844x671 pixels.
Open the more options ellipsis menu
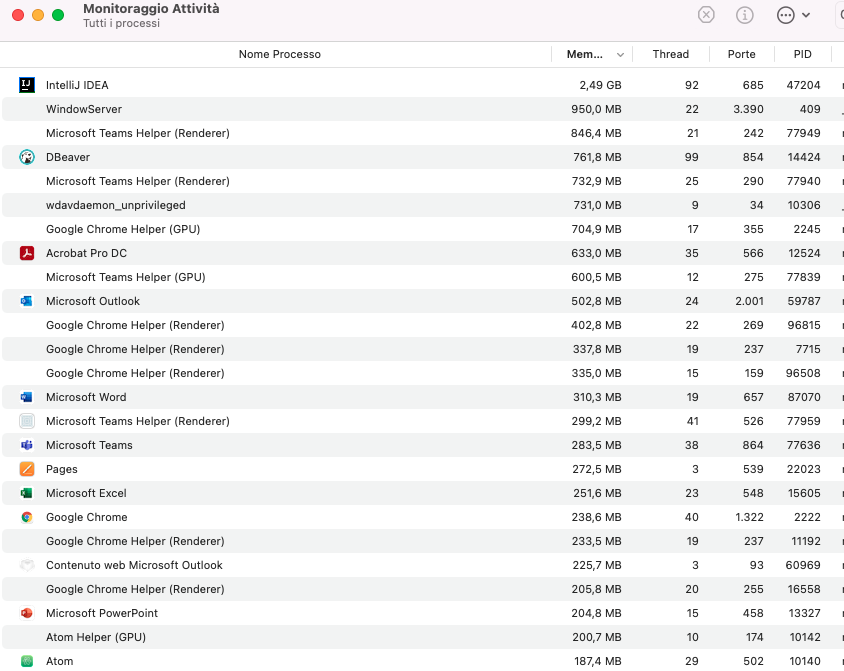click(x=793, y=15)
